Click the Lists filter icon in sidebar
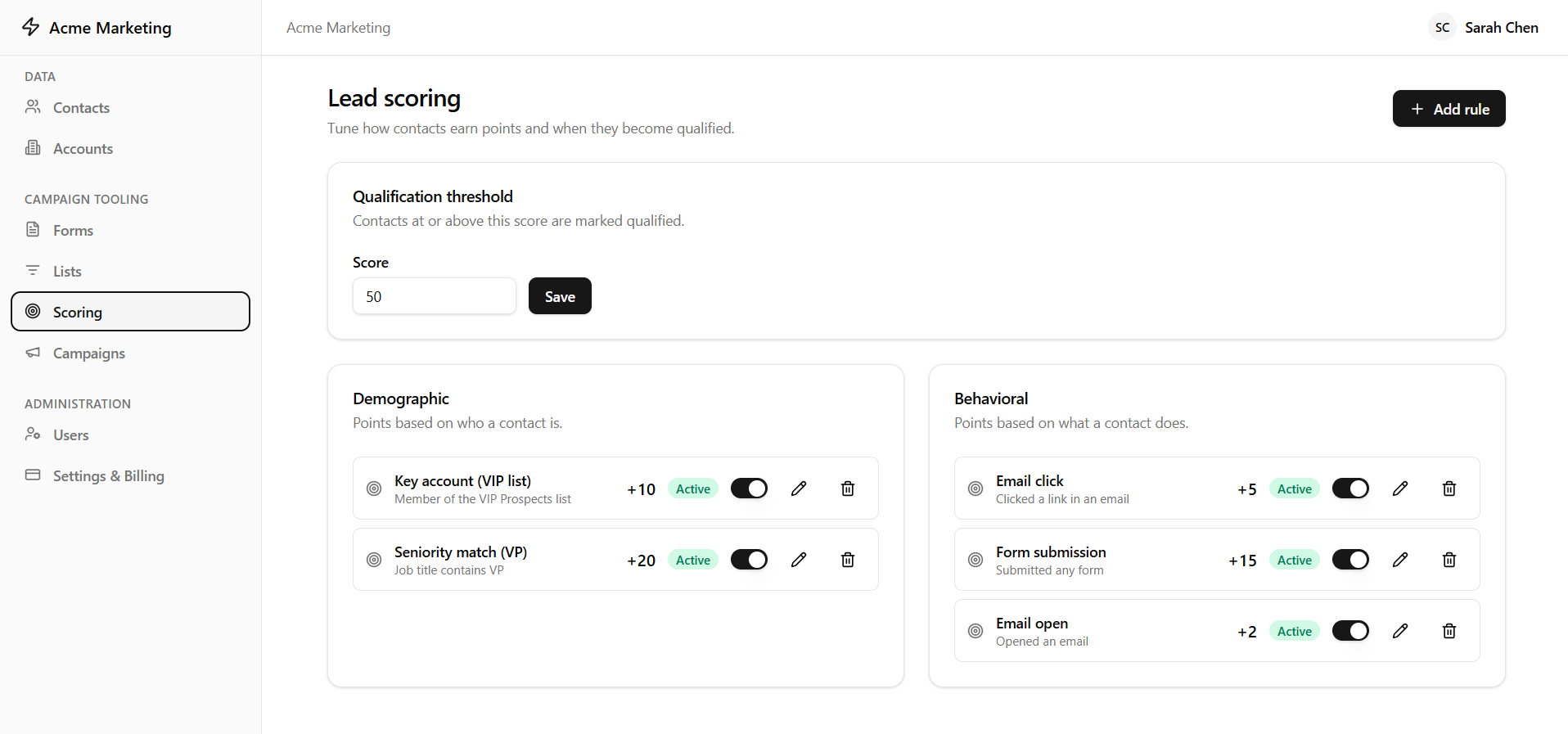The image size is (1568, 734). [33, 271]
